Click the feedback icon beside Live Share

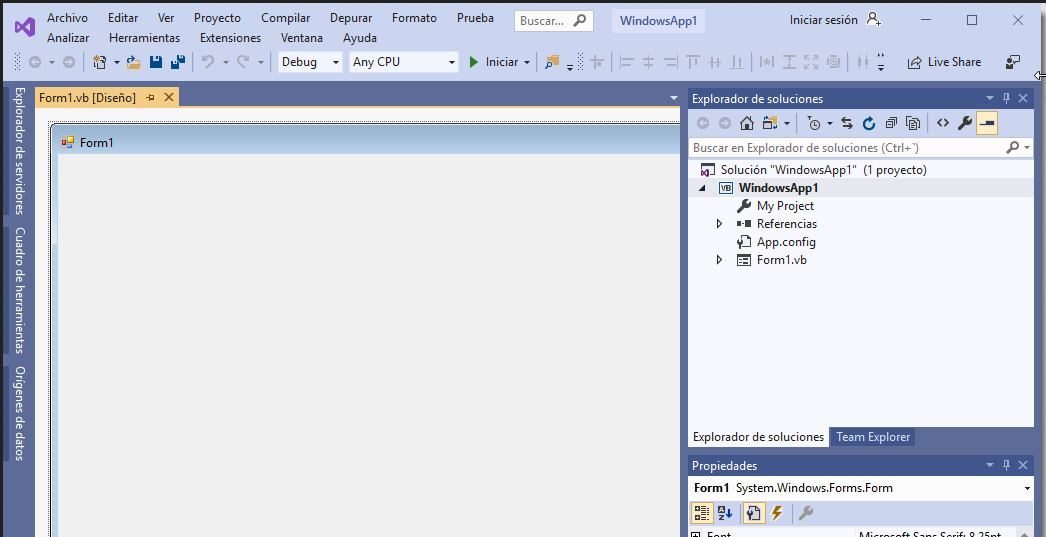1013,62
